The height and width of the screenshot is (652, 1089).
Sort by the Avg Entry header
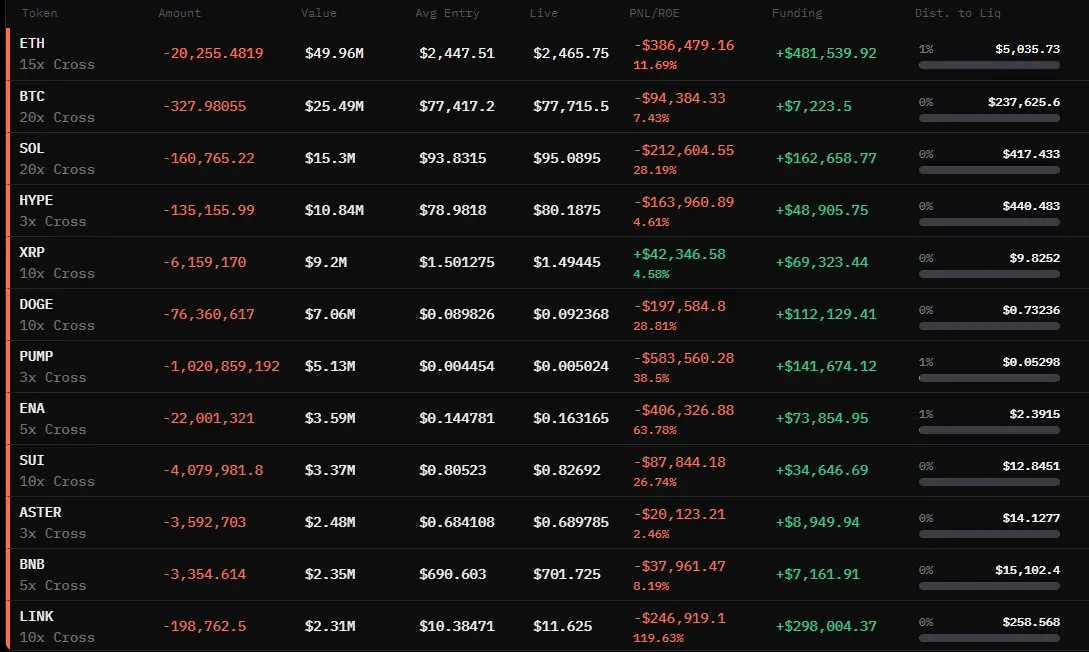[447, 13]
